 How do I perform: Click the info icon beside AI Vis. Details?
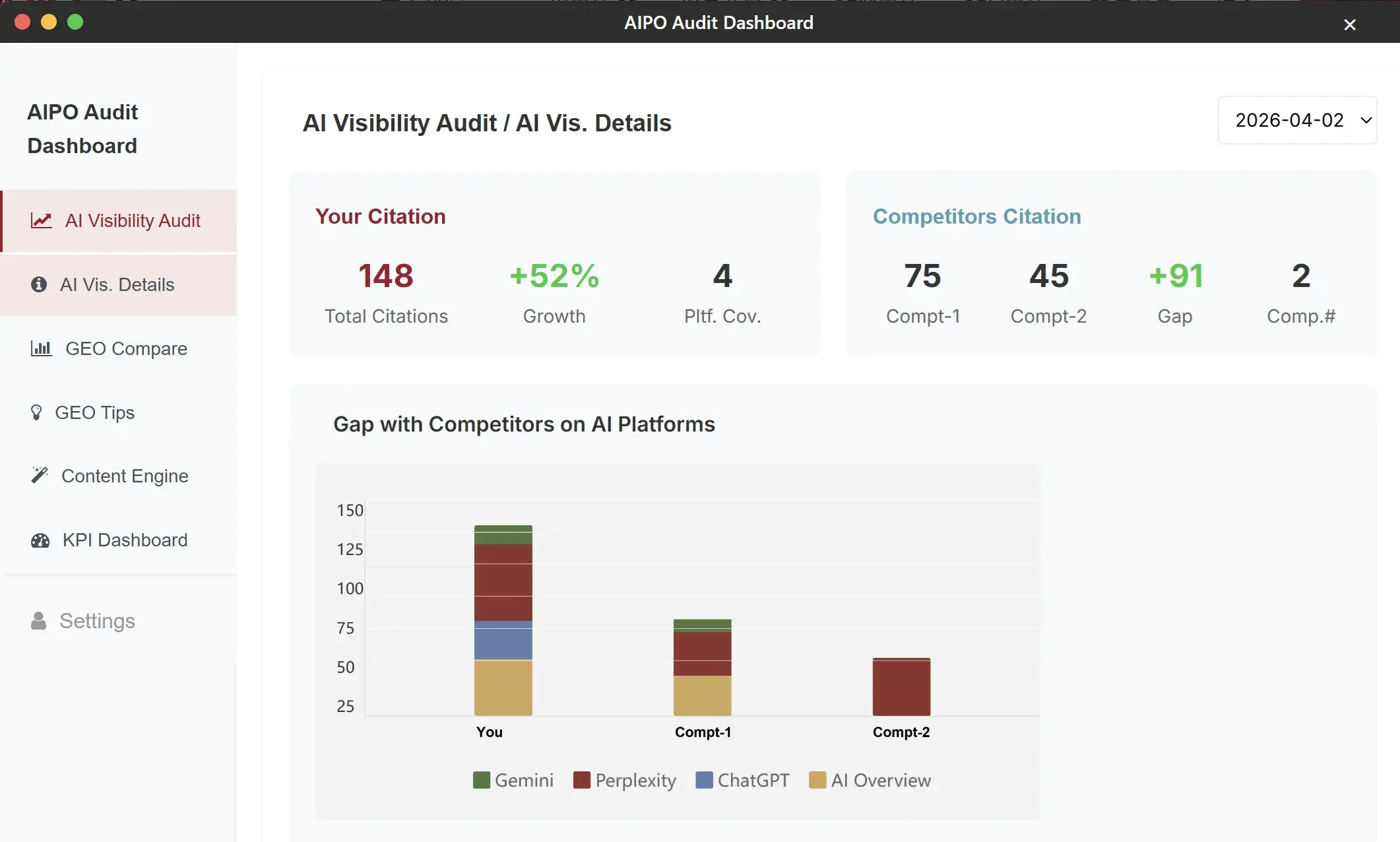tap(39, 284)
